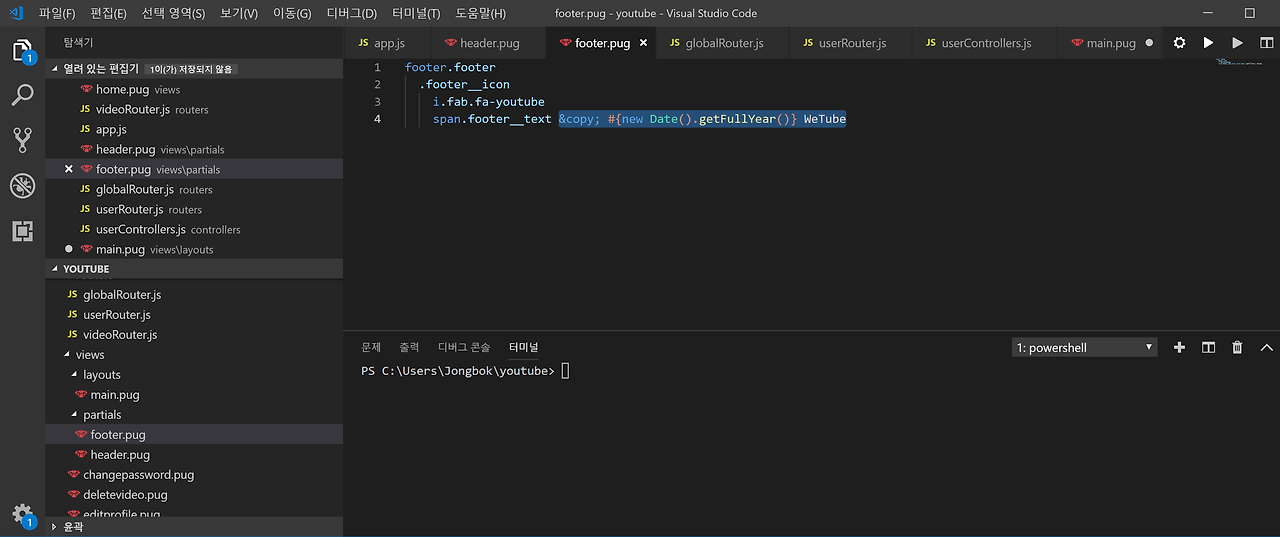Select the 터미널 panel tab
The image size is (1280, 537).
point(523,347)
